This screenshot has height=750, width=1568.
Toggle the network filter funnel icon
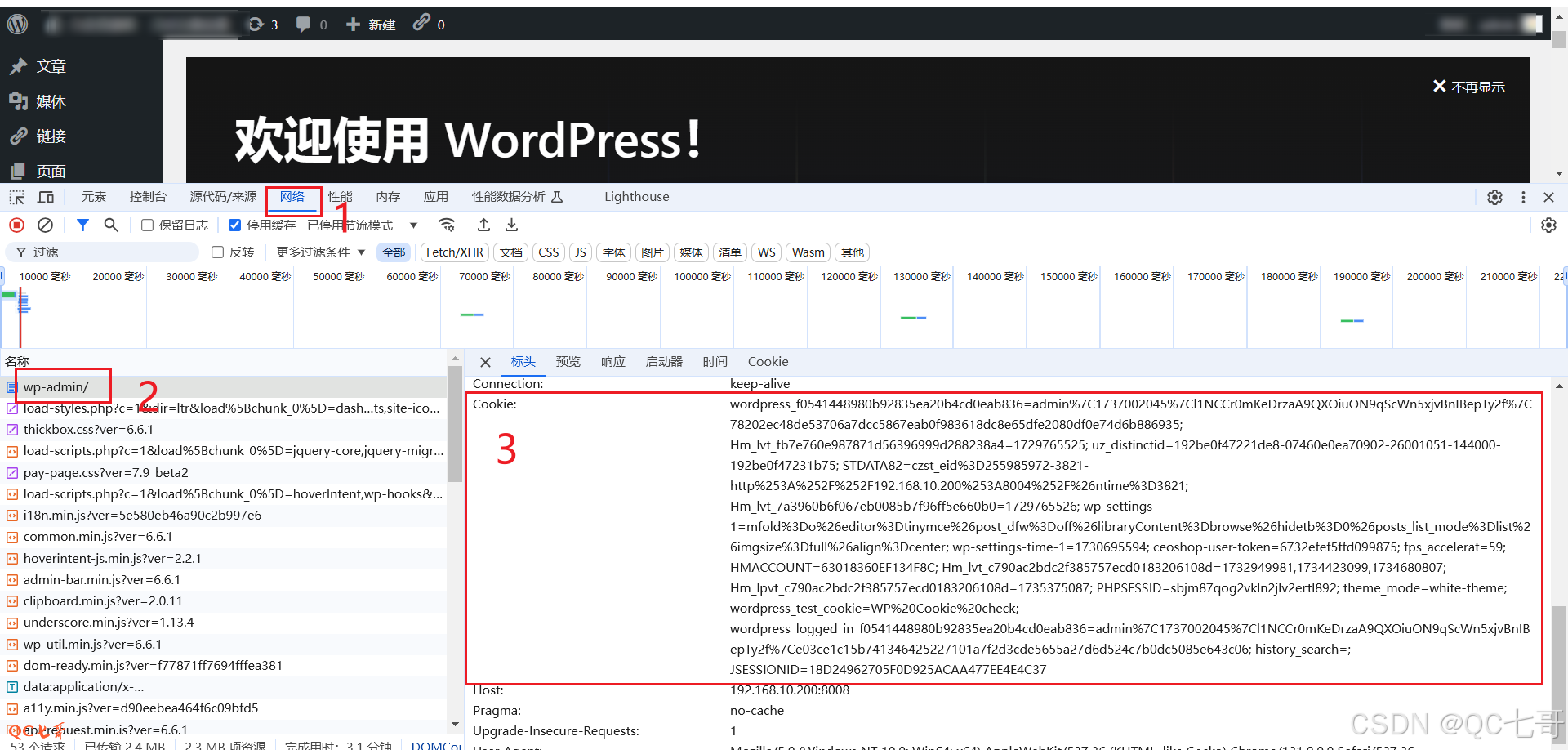(x=82, y=225)
